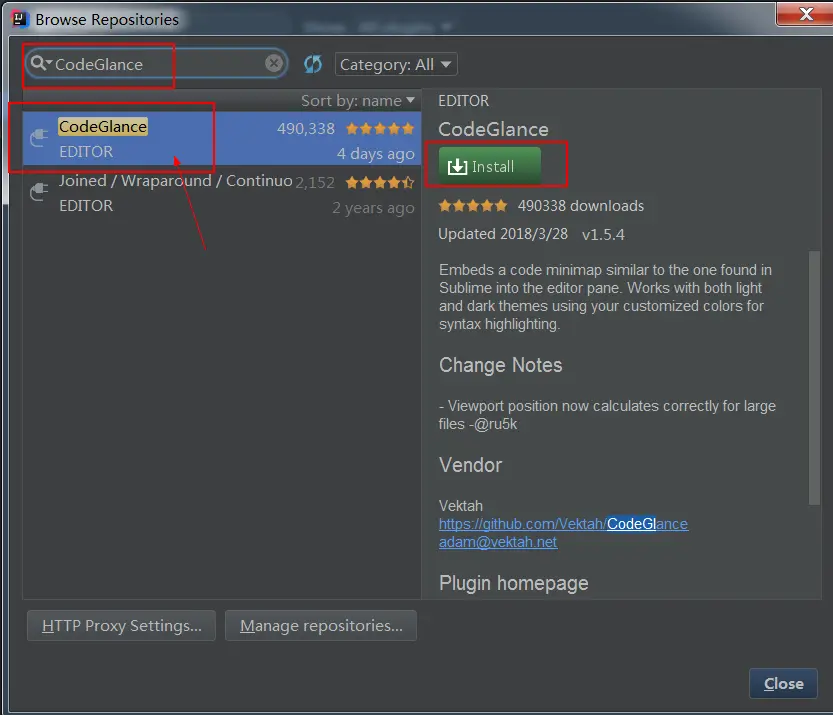Click the CodeGlance plugin plug icon
Screen dimensions: 833x715
pyautogui.click(x=39, y=138)
